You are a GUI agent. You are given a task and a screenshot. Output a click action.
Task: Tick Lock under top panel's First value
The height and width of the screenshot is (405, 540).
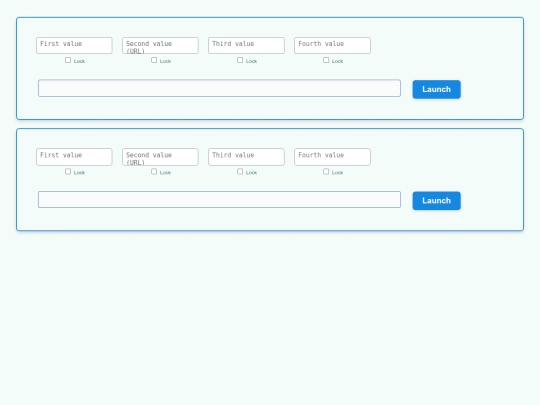[68, 60]
